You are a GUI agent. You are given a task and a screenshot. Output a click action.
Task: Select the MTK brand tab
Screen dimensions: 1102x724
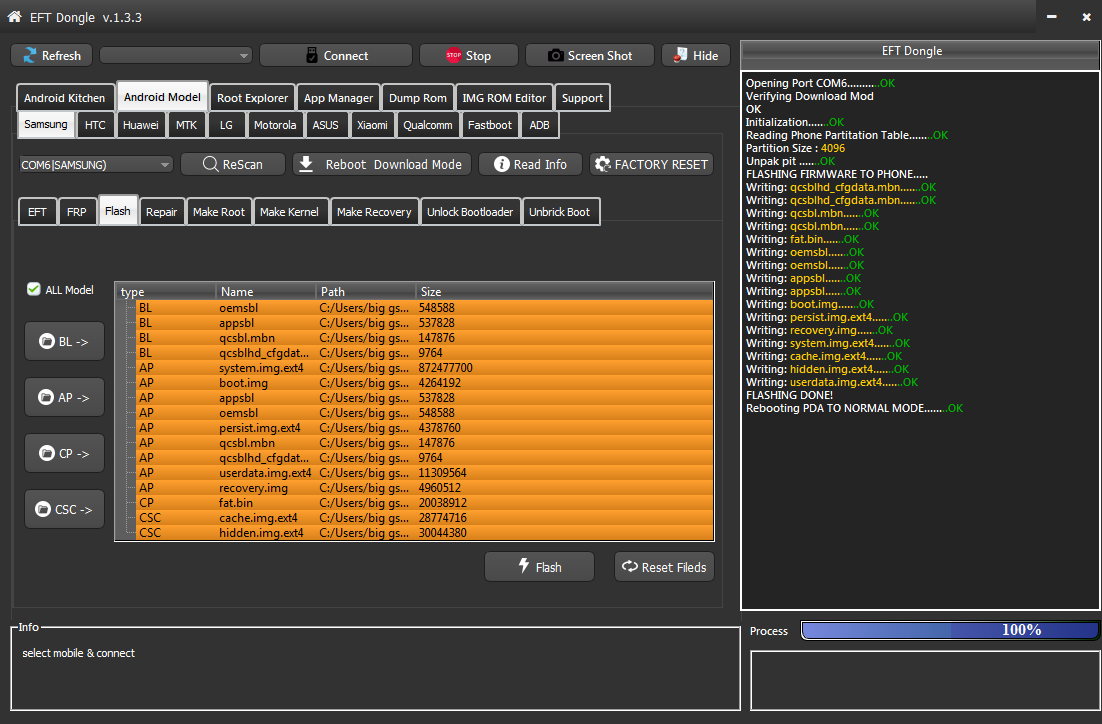click(186, 125)
